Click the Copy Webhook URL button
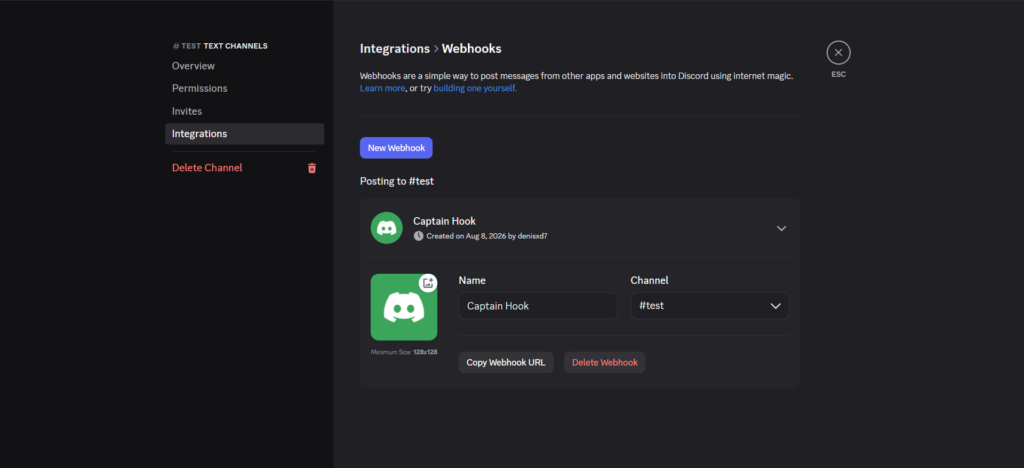1024x468 pixels. 506,362
